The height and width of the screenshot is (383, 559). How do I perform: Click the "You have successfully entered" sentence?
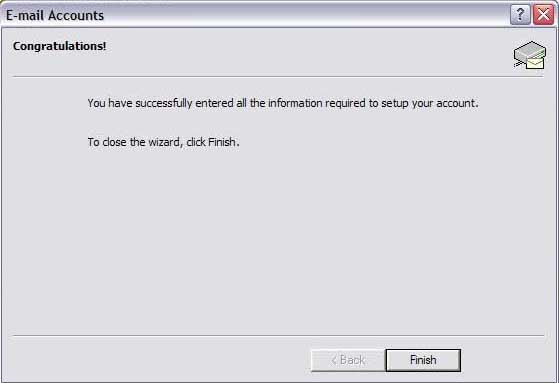283,103
